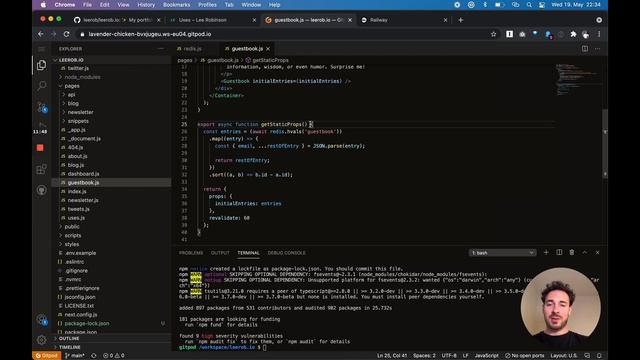Switch to the Railway browser tab
Screen dimensions: 640x360
(x=404, y=20)
